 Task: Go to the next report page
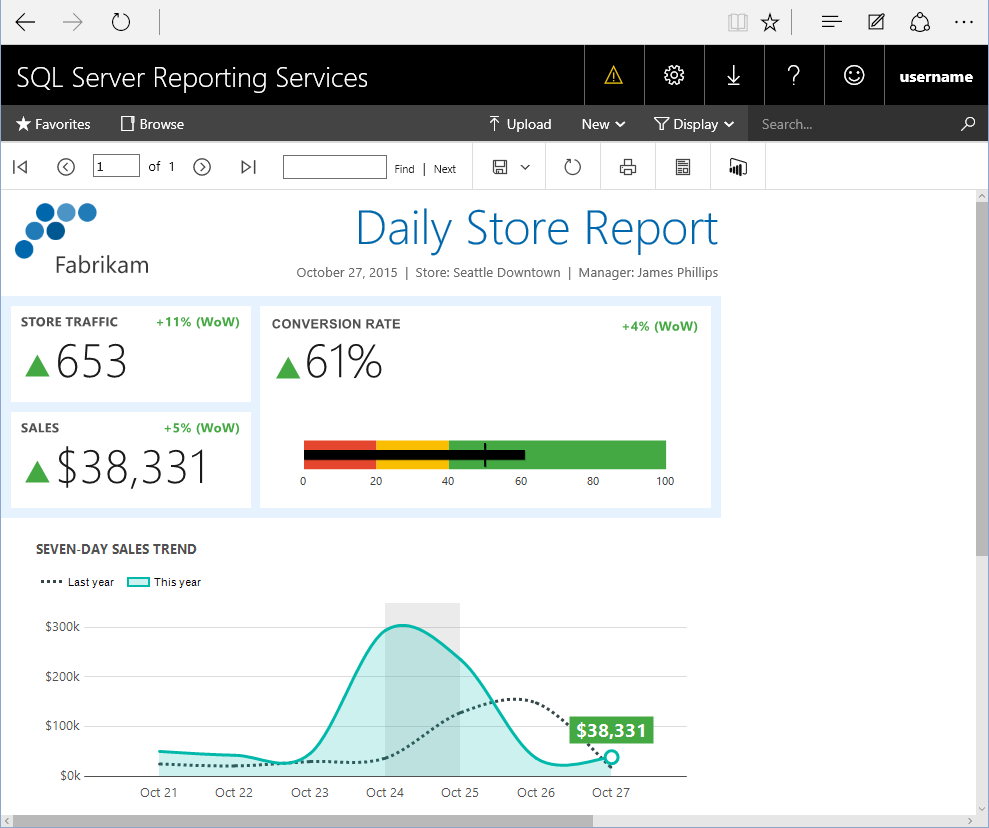point(202,167)
